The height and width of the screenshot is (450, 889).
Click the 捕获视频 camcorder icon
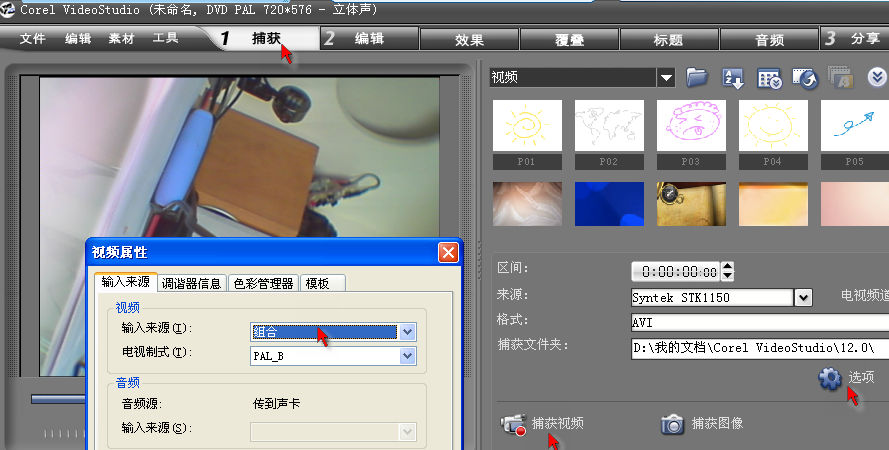[514, 424]
